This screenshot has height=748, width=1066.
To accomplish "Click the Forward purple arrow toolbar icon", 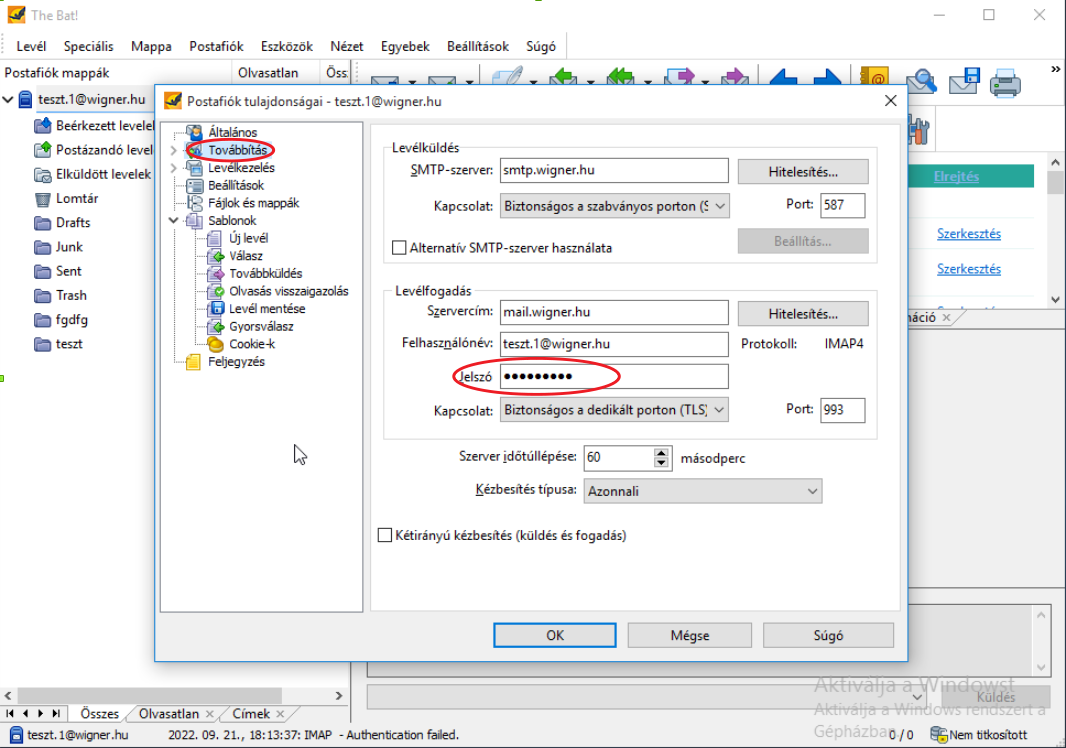I will (679, 77).
